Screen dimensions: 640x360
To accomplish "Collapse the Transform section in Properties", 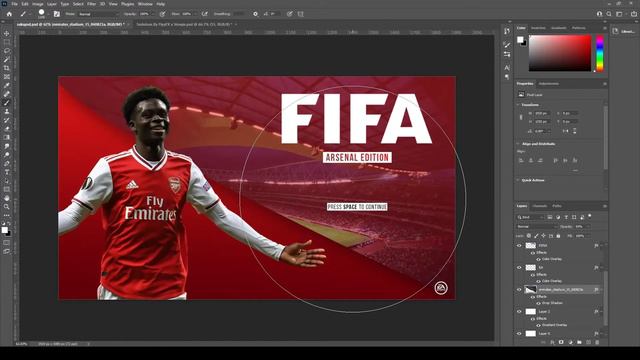I will click(x=518, y=105).
